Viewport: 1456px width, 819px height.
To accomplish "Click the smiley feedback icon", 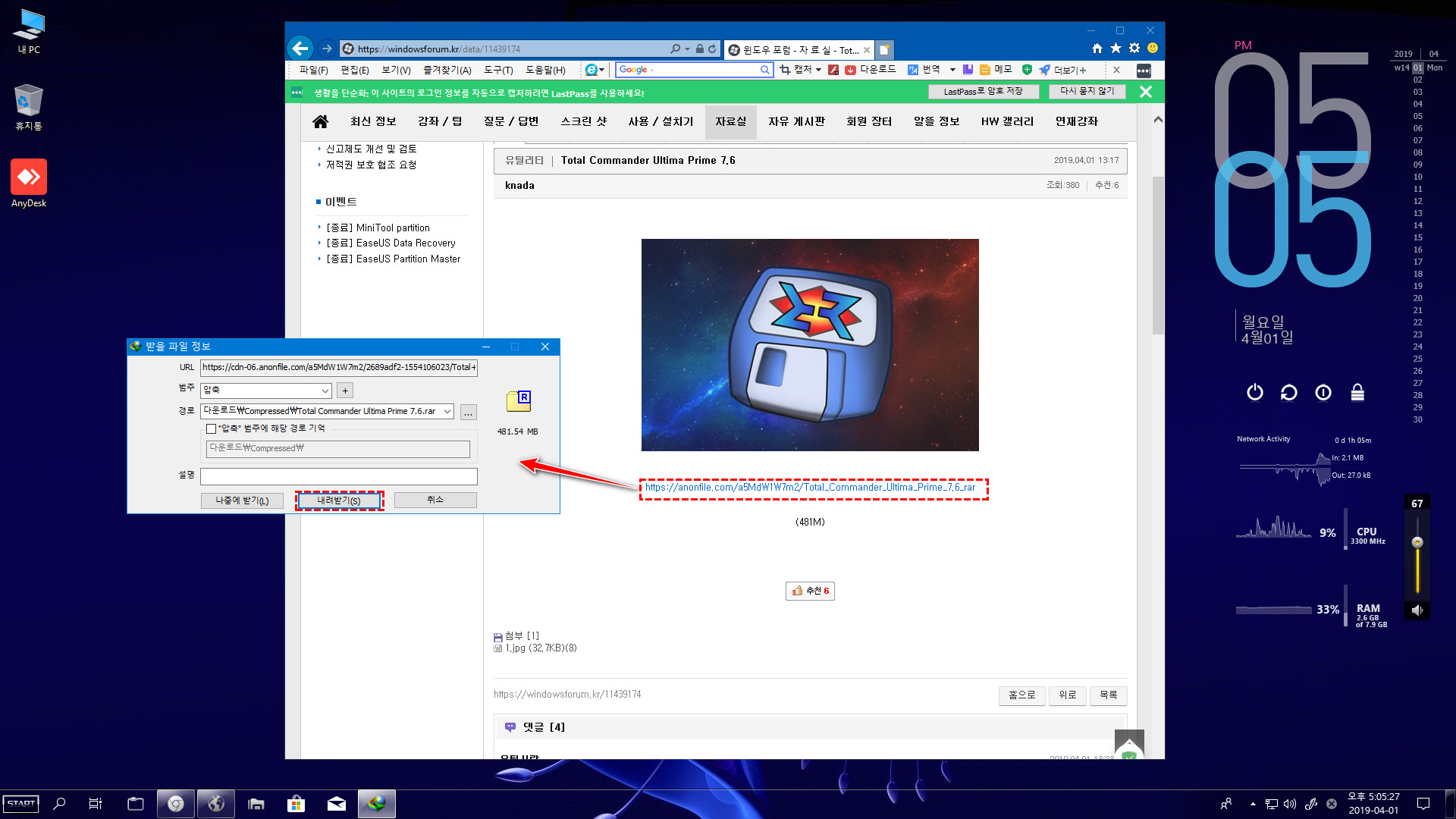I will pyautogui.click(x=1153, y=49).
